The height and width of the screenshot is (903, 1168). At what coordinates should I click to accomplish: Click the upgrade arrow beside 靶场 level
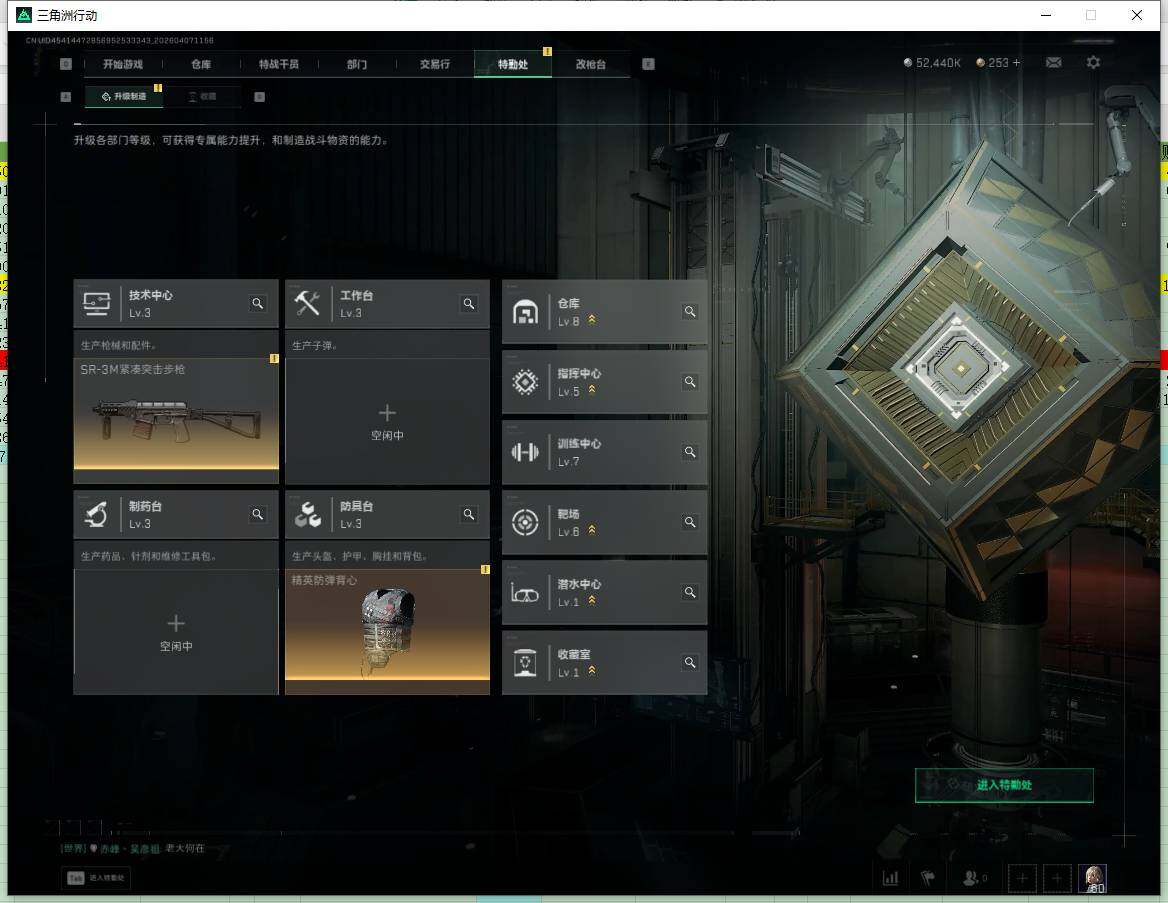pos(592,530)
